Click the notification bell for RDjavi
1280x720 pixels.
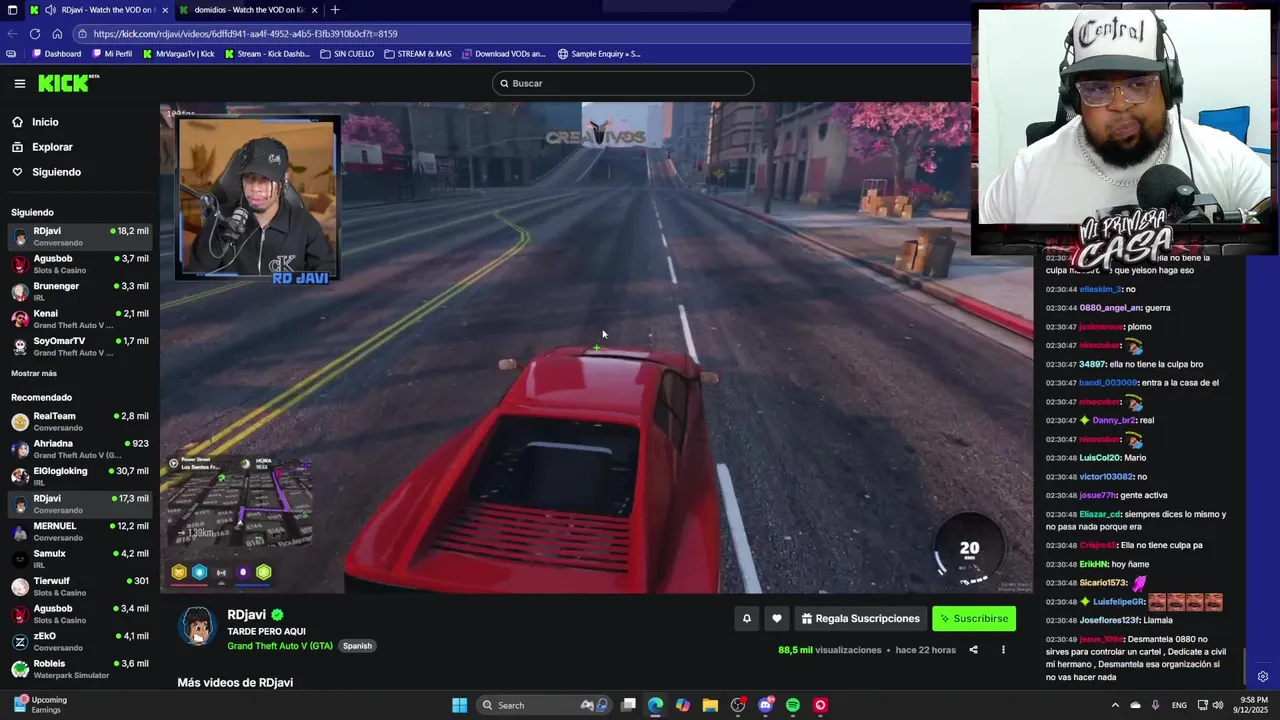(x=746, y=619)
